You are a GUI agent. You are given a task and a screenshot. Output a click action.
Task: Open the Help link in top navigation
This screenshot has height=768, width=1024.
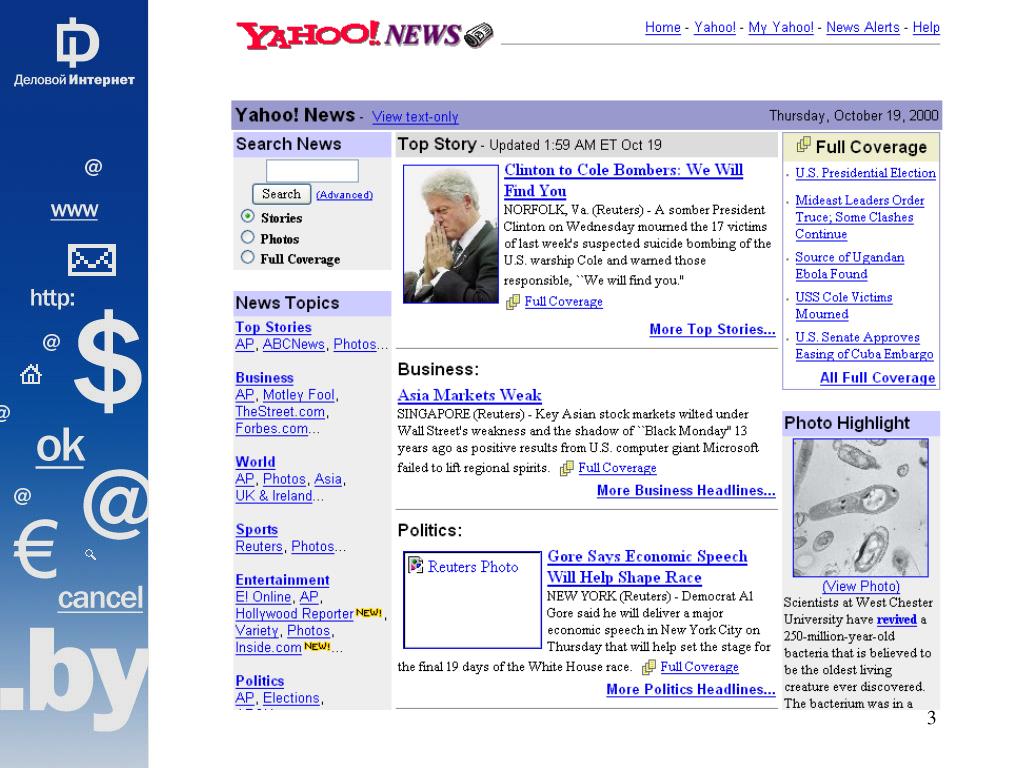click(926, 27)
